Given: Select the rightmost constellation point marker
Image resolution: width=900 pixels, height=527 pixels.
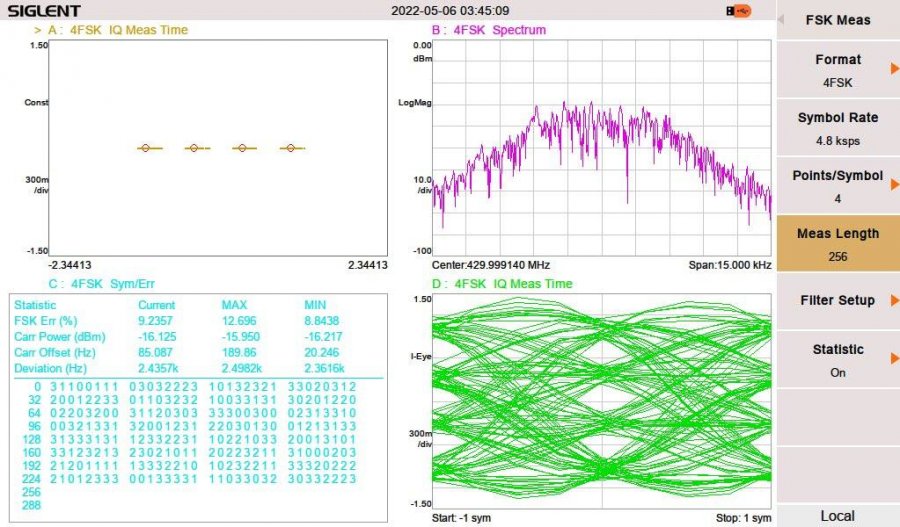Looking at the screenshot, I should coord(291,148).
